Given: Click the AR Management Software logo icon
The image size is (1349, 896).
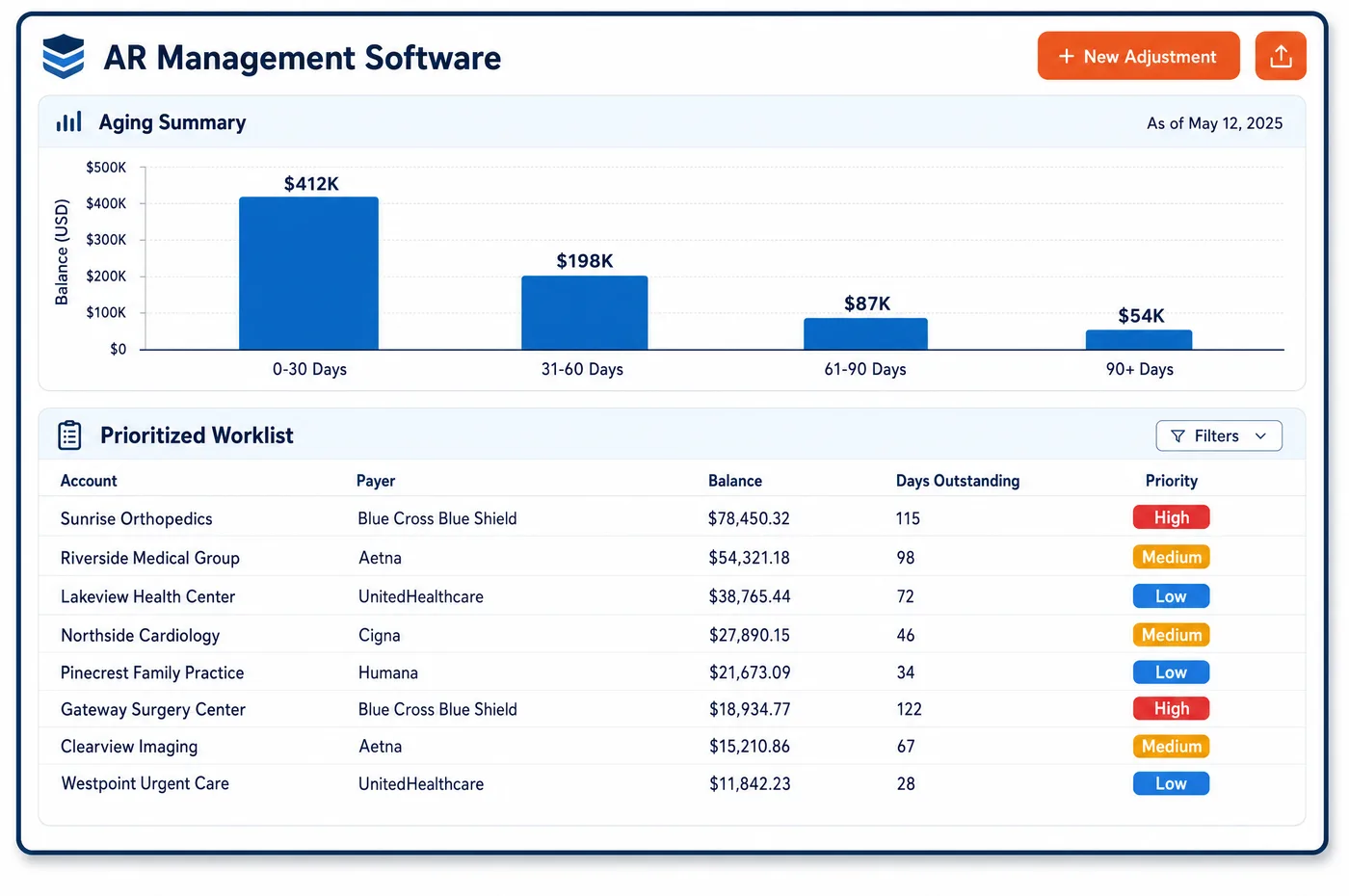Looking at the screenshot, I should click(x=64, y=57).
